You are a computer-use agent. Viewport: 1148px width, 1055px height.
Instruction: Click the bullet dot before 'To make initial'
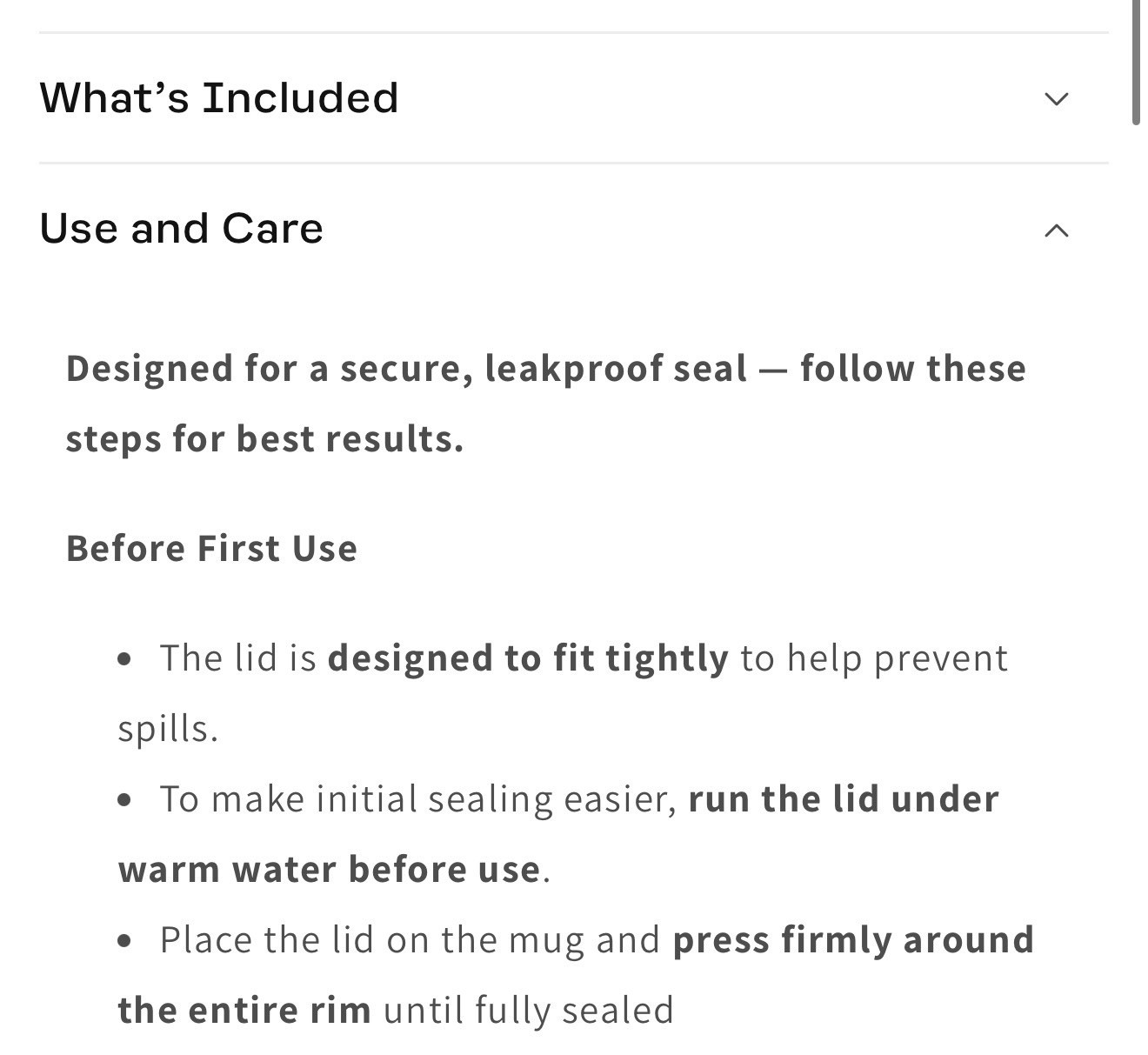click(x=125, y=800)
